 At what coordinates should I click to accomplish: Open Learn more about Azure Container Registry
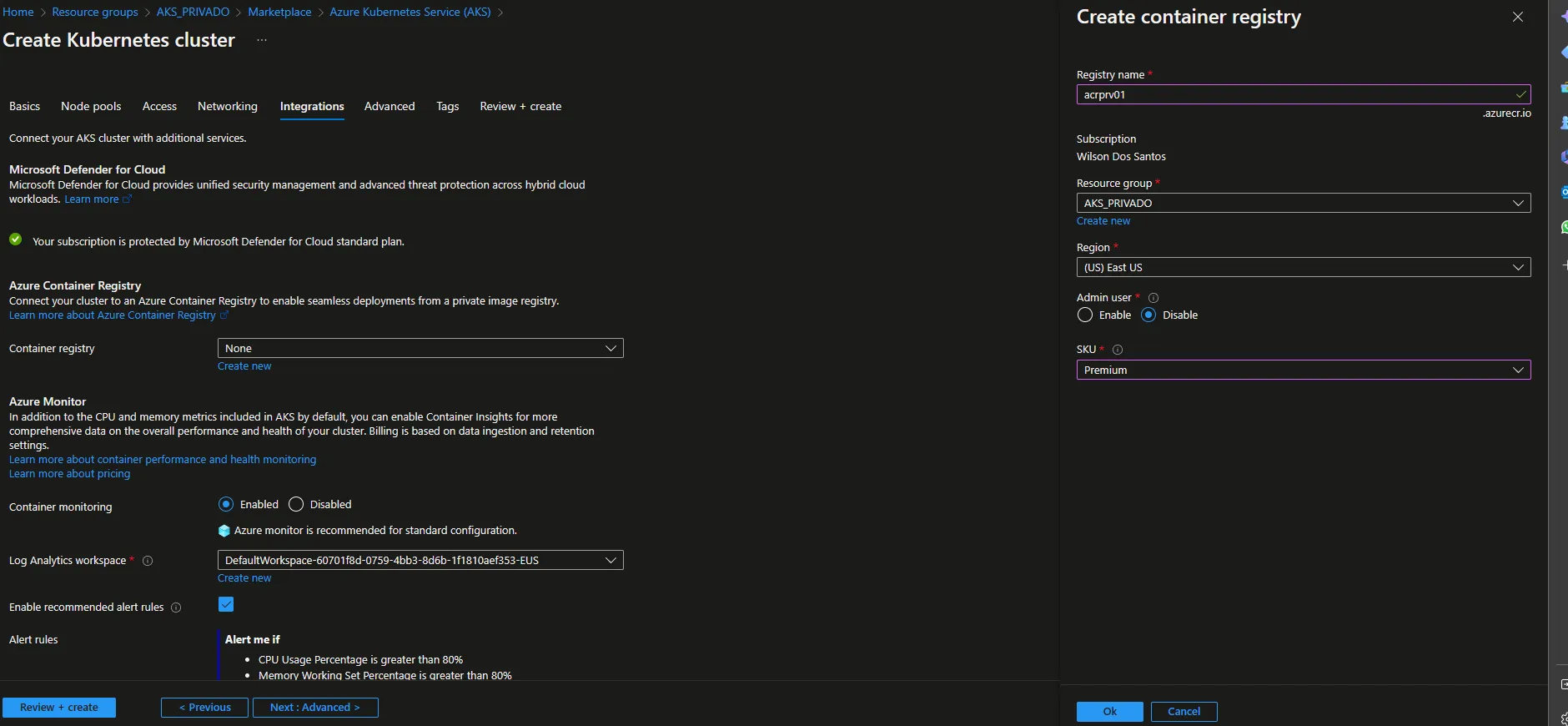[113, 315]
